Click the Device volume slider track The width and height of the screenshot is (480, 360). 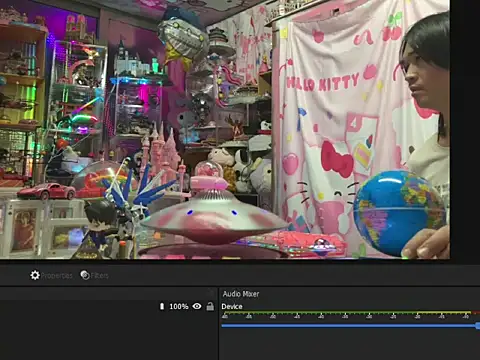(x=351, y=326)
